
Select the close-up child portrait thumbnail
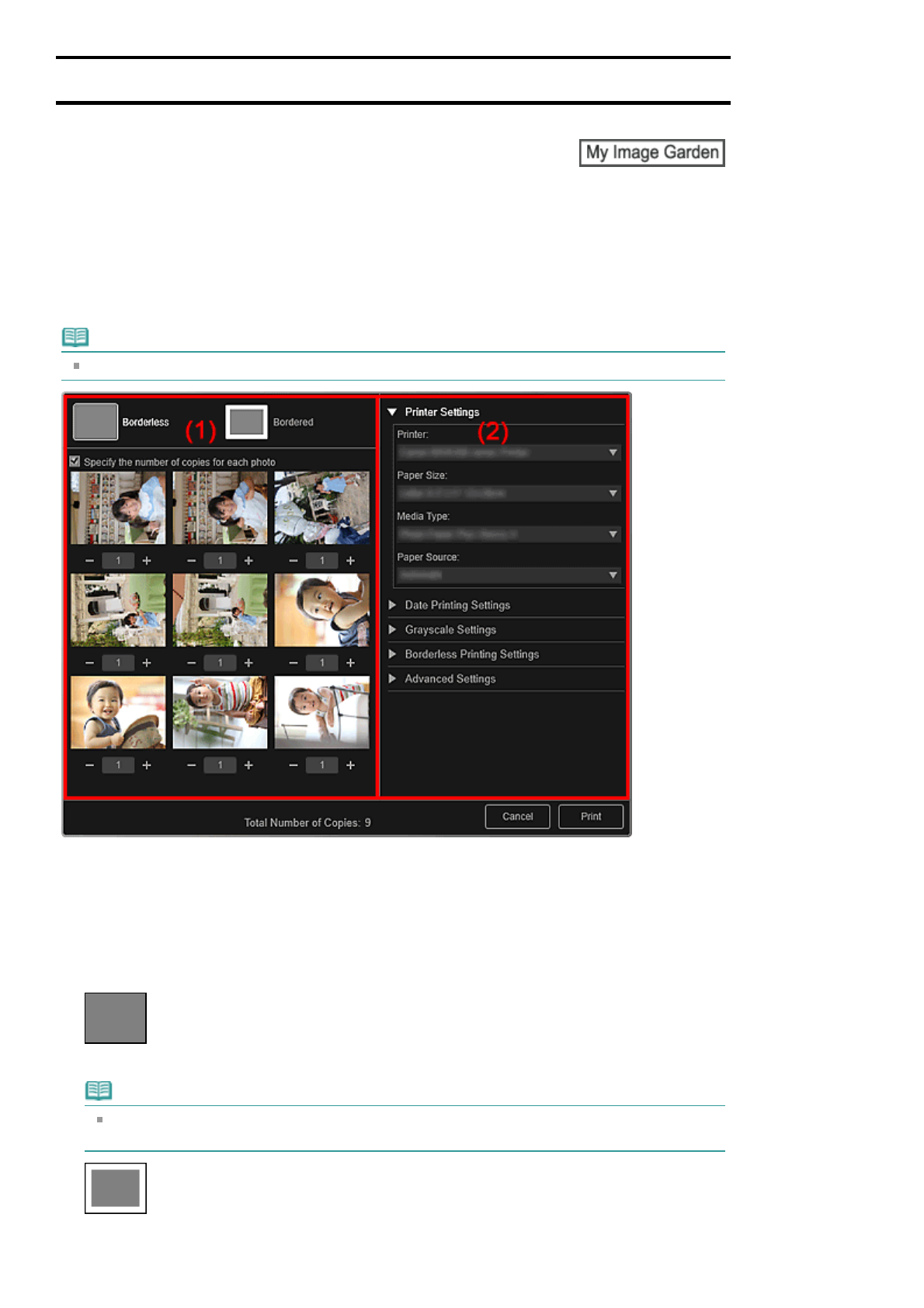point(322,611)
